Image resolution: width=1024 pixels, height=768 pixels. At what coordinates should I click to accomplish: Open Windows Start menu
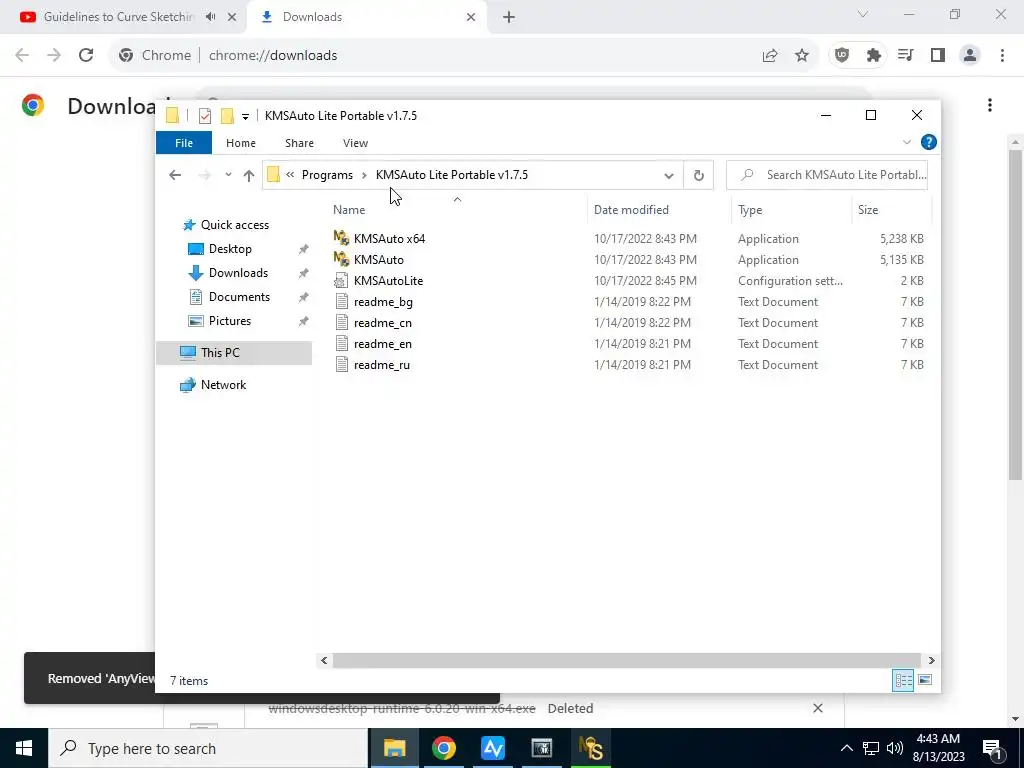pos(24,748)
